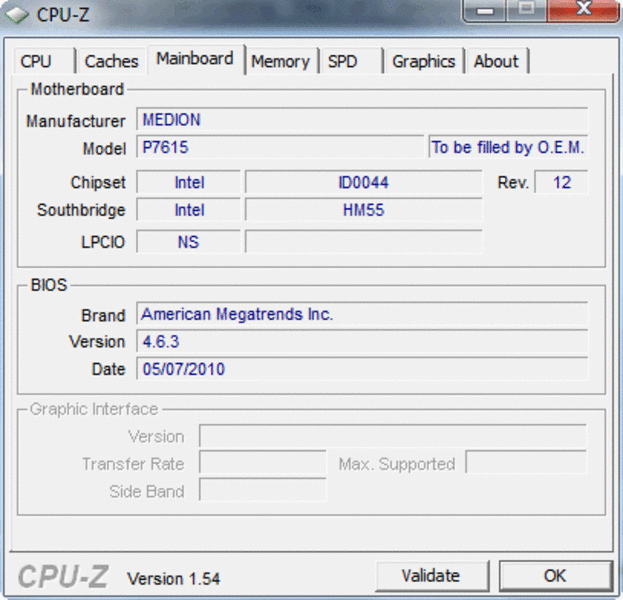Screen dimensions: 623x600
Task: Close the CPU-Z window
Action: [583, 10]
